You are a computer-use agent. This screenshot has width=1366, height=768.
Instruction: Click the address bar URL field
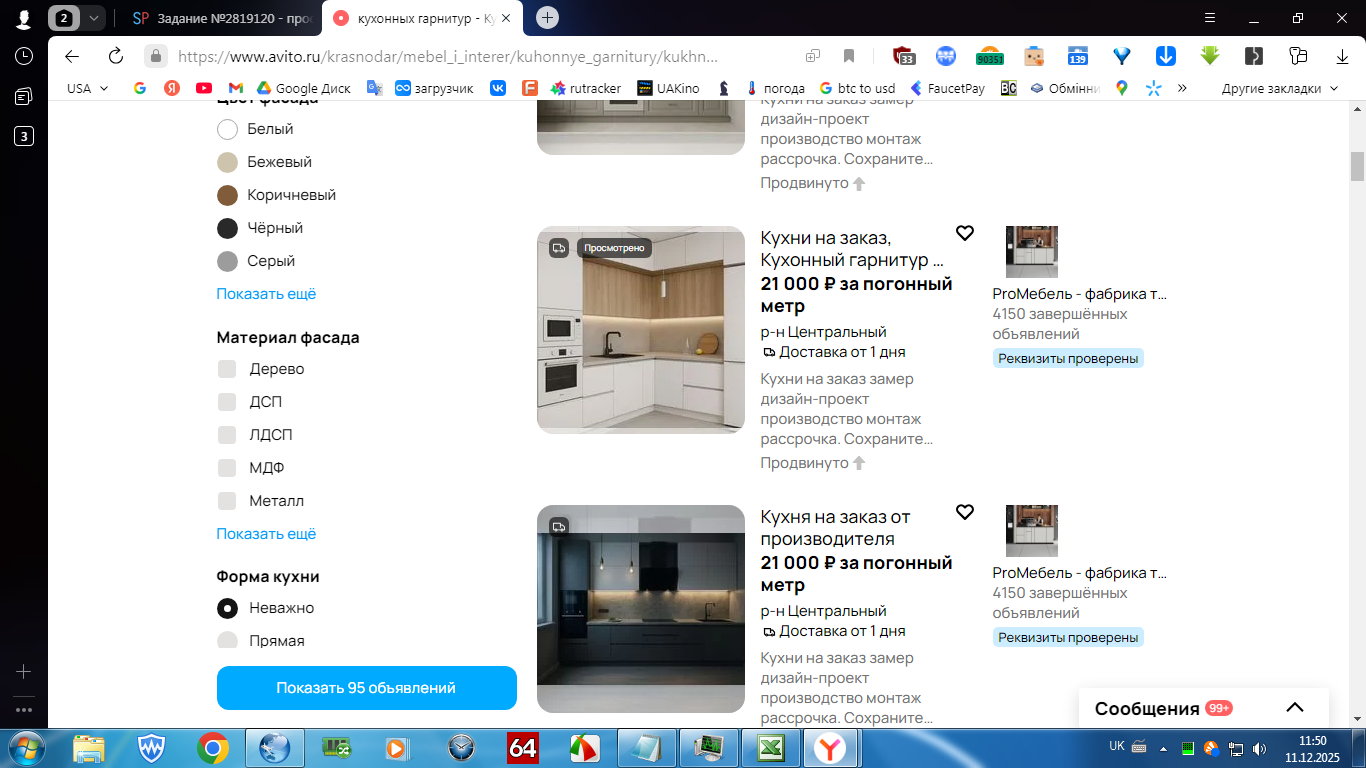point(447,56)
